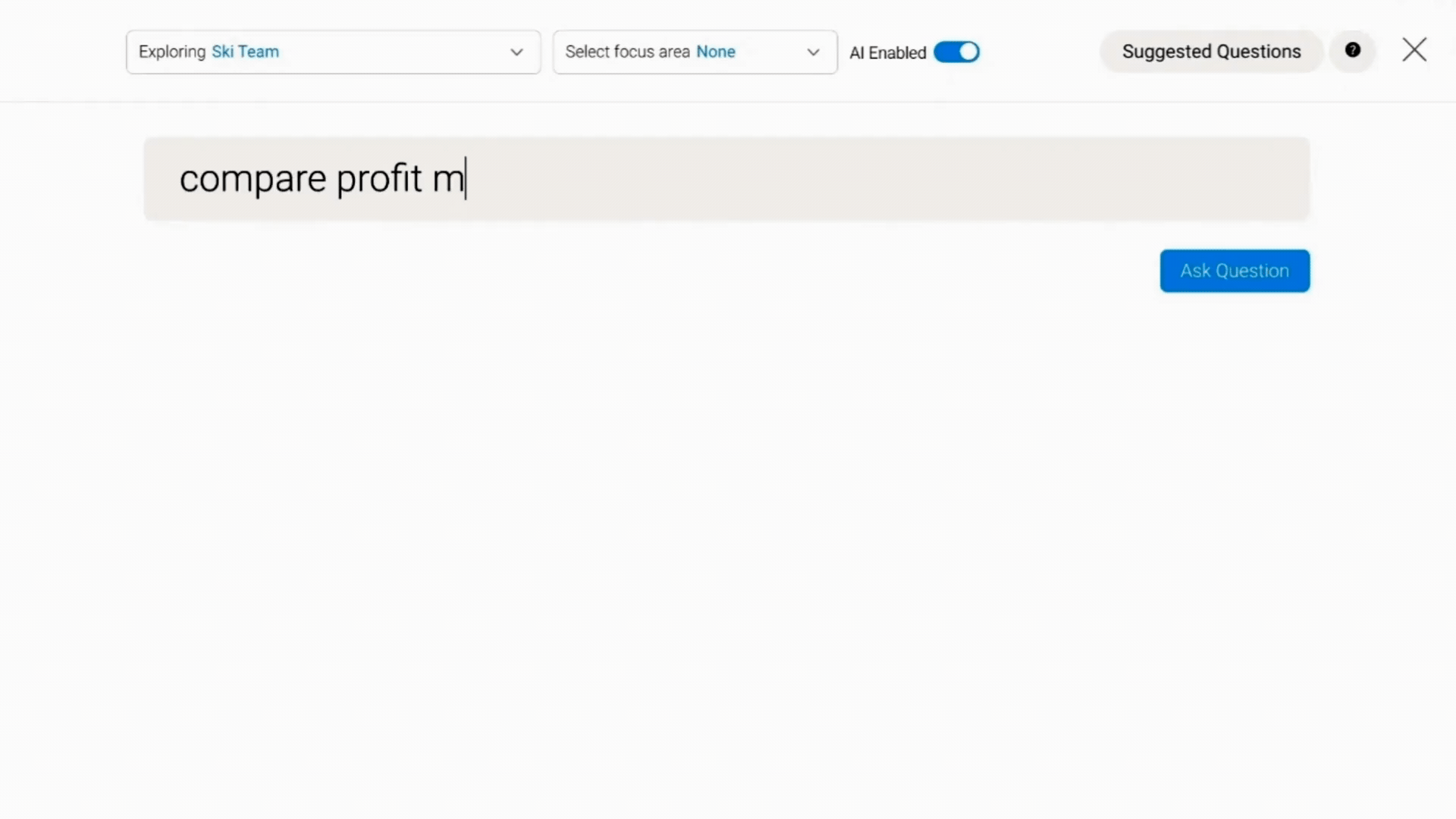This screenshot has height=819, width=1456.
Task: Click the blue Ski Team value
Action: [246, 52]
